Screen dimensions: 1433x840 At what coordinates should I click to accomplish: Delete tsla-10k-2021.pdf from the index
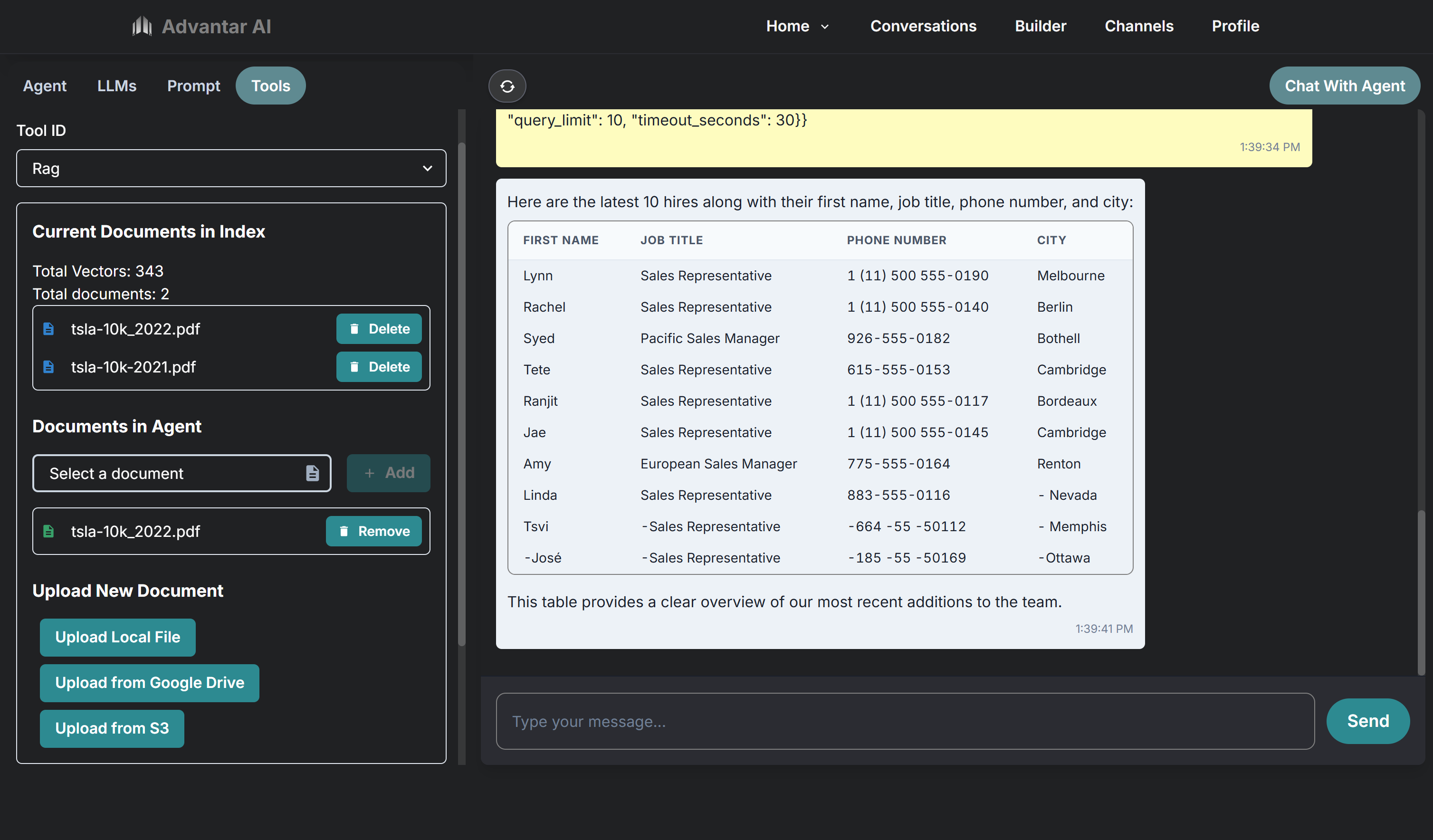coord(379,367)
